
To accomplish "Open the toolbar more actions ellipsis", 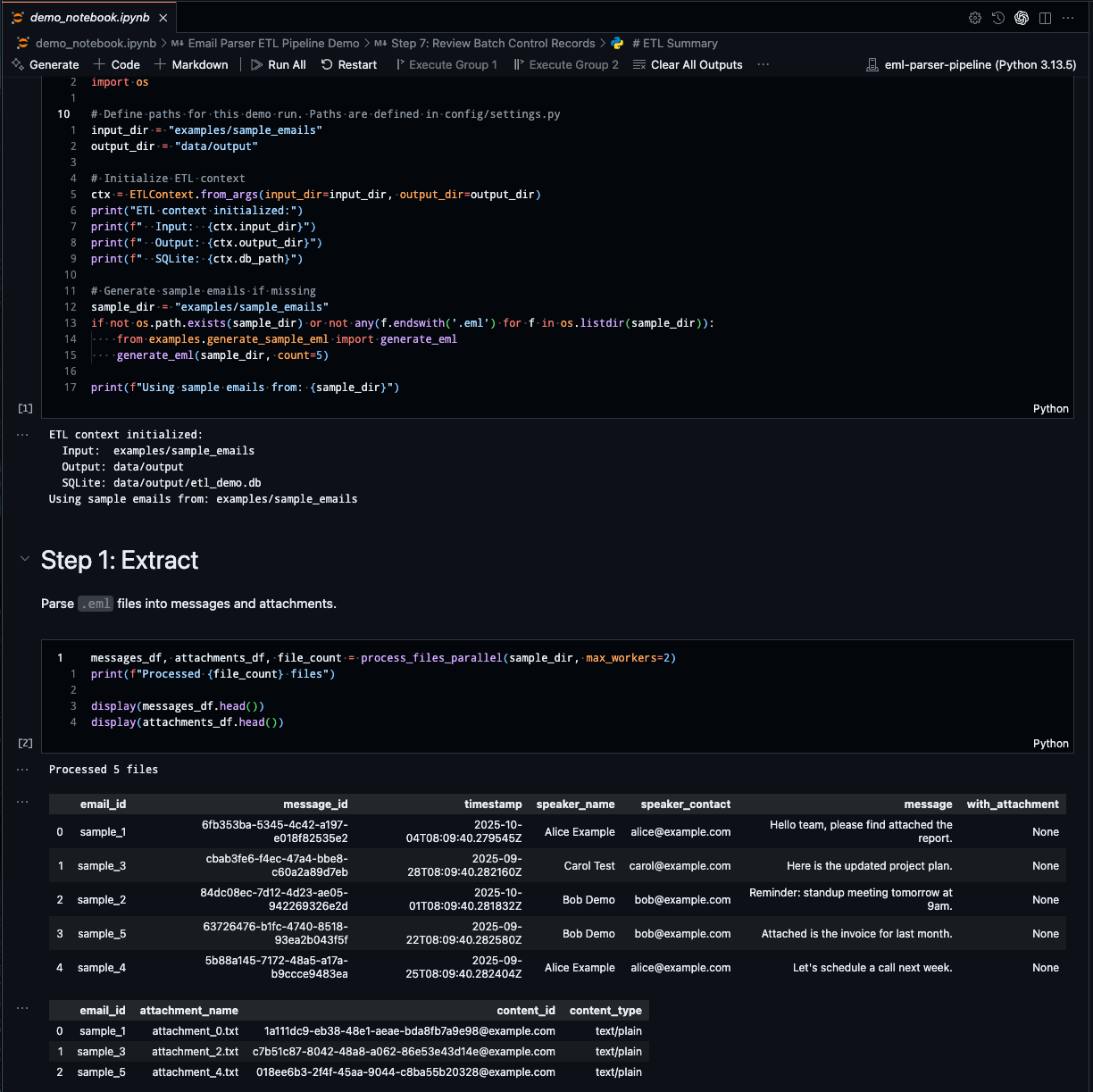I will [763, 64].
